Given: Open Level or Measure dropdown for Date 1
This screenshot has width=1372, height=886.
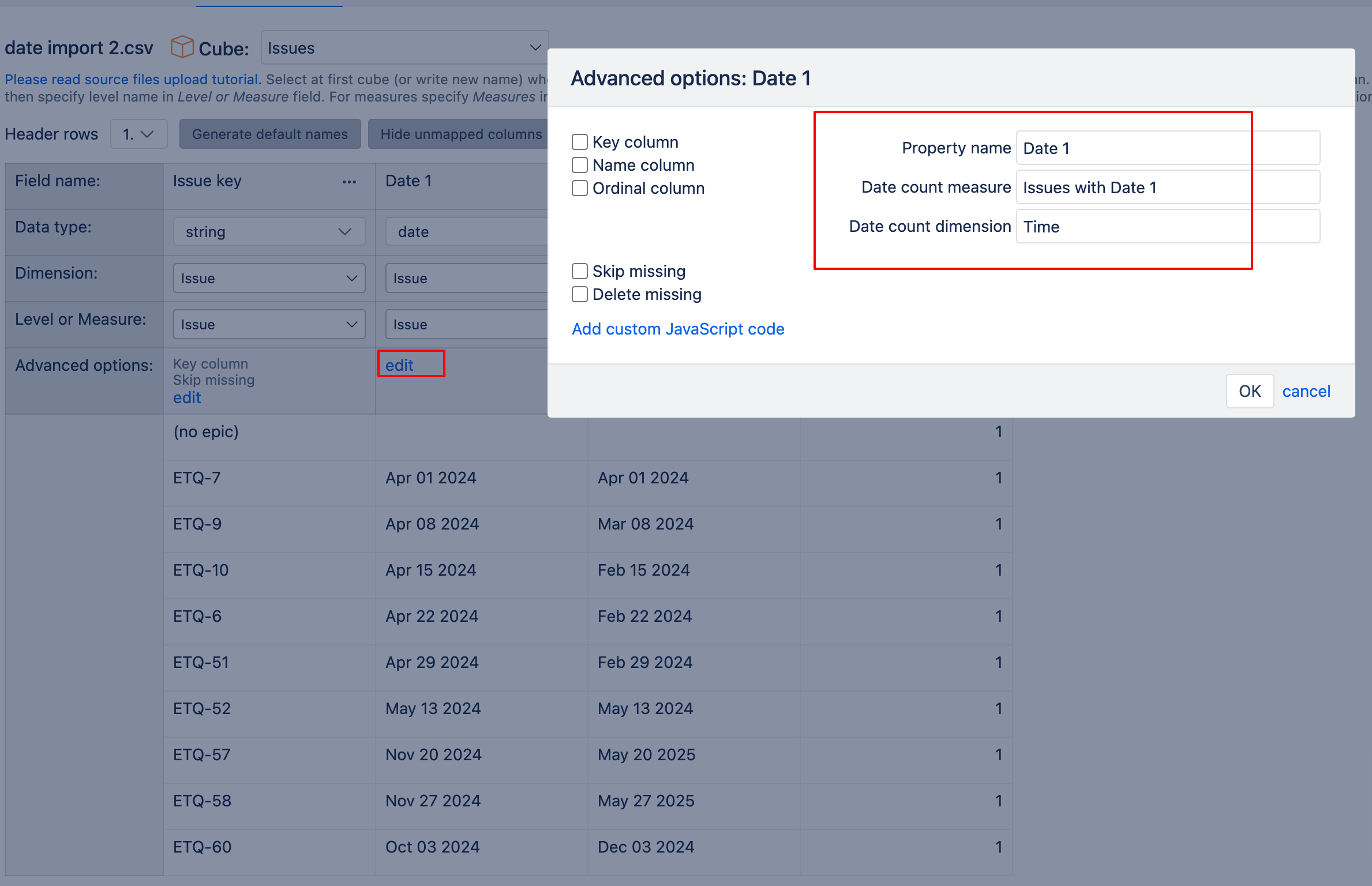Looking at the screenshot, I should point(466,324).
